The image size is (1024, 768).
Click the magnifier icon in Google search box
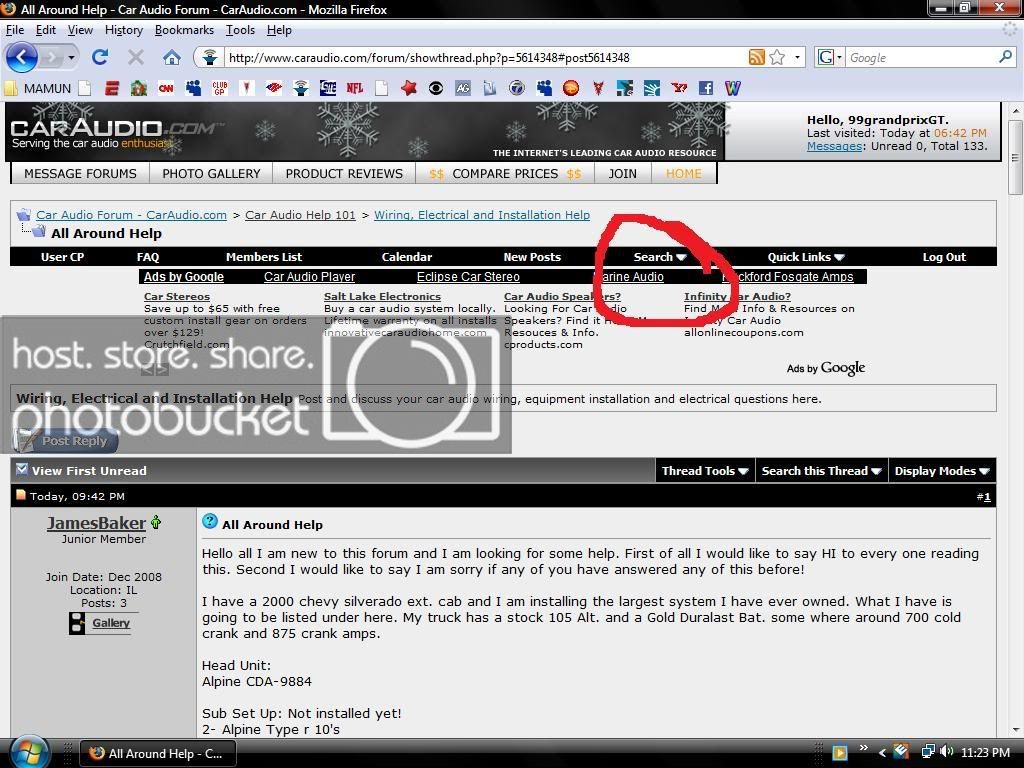coord(1005,57)
